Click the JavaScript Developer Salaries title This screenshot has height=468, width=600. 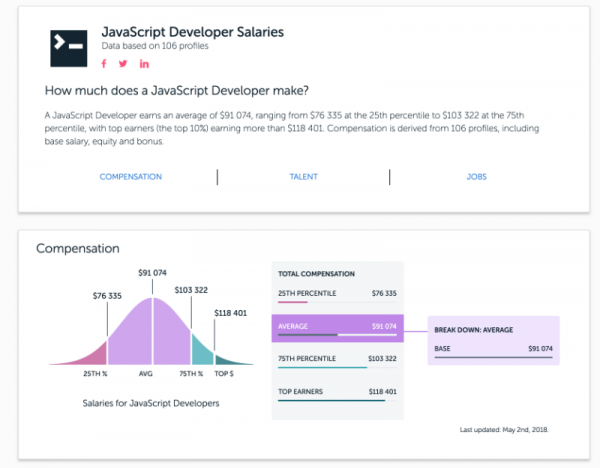click(193, 32)
